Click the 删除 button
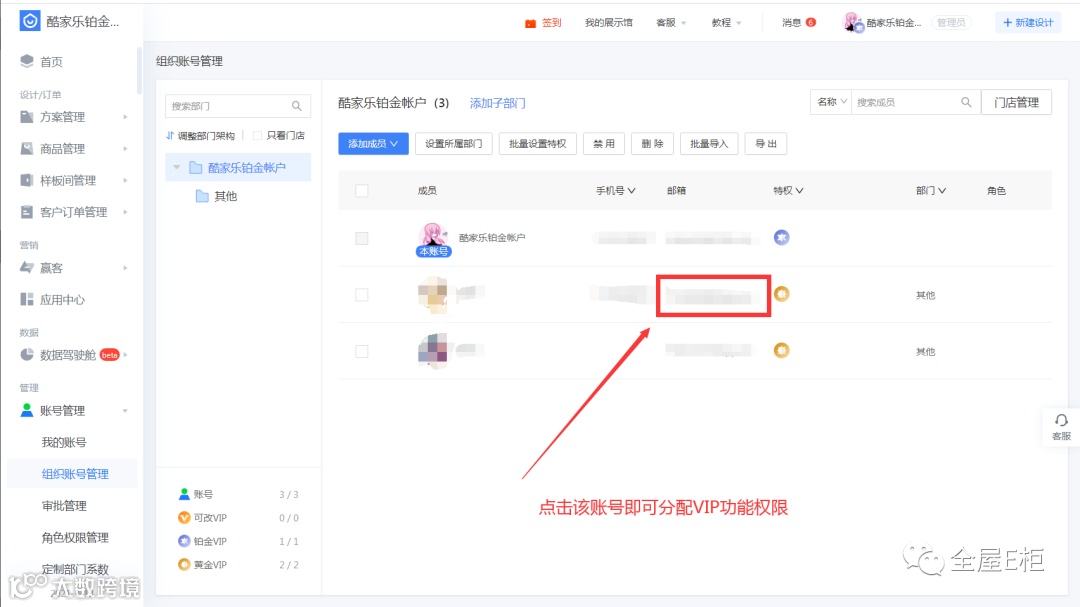Viewport: 1080px width, 607px height. pyautogui.click(x=652, y=143)
